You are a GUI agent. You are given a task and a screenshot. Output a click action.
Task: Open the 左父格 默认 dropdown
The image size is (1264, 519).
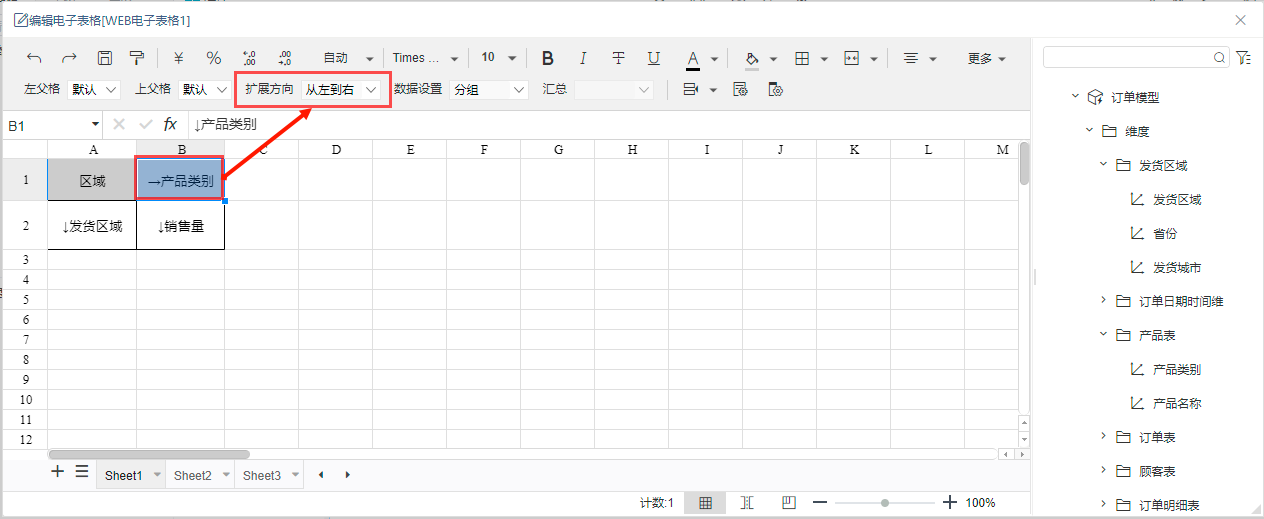[x=94, y=89]
